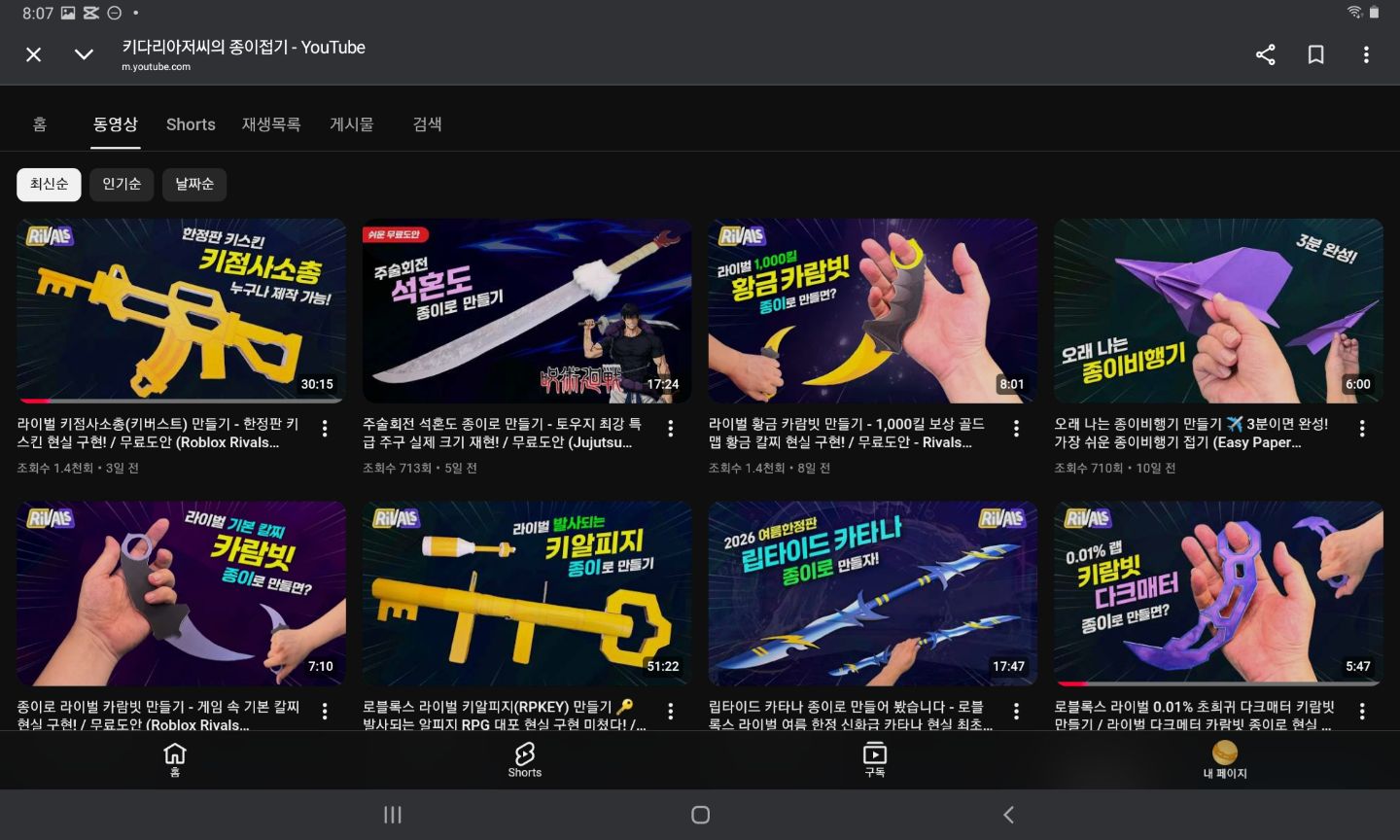Switch to the 홈 channel tab

tap(40, 124)
